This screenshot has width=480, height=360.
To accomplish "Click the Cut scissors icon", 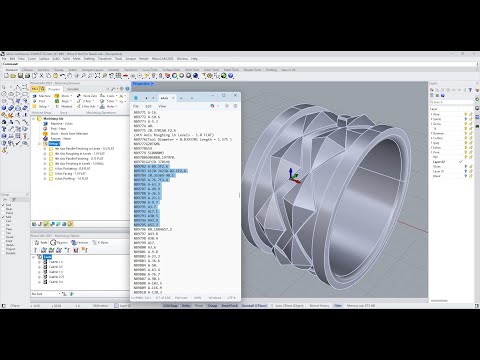I will (41, 76).
